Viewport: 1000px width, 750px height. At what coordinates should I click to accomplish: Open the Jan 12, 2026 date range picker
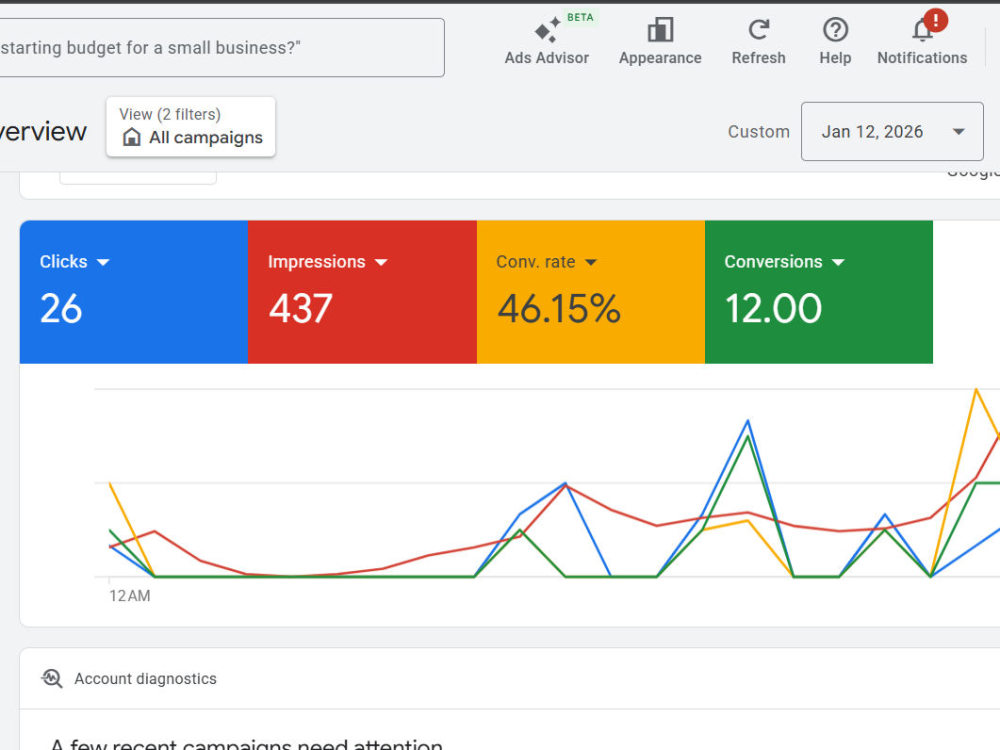[x=892, y=131]
